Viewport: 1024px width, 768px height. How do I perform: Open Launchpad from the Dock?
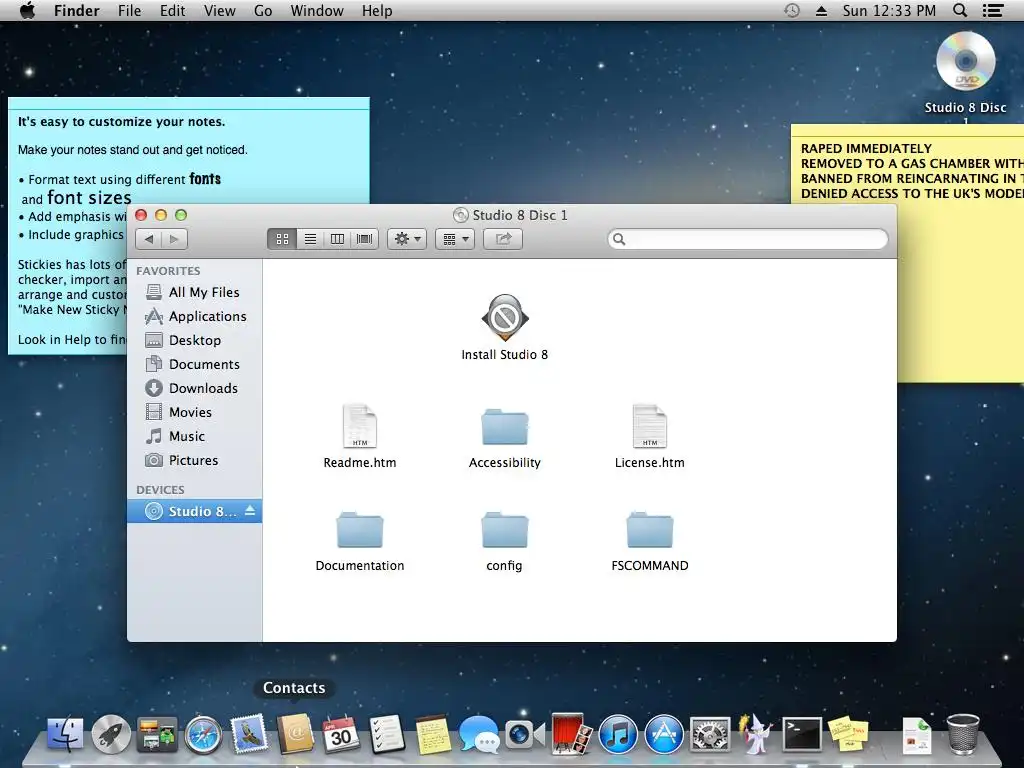tap(111, 734)
